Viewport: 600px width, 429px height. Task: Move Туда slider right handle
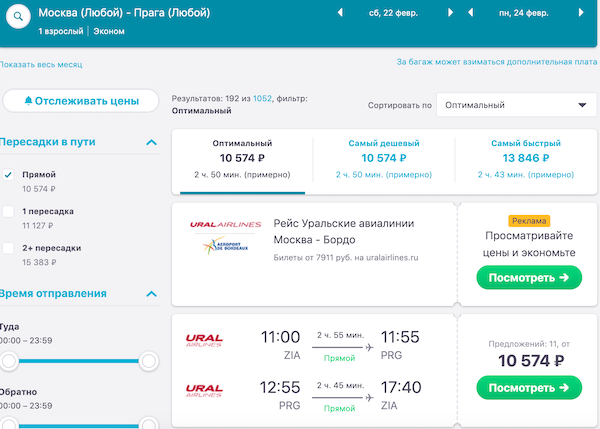(148, 361)
